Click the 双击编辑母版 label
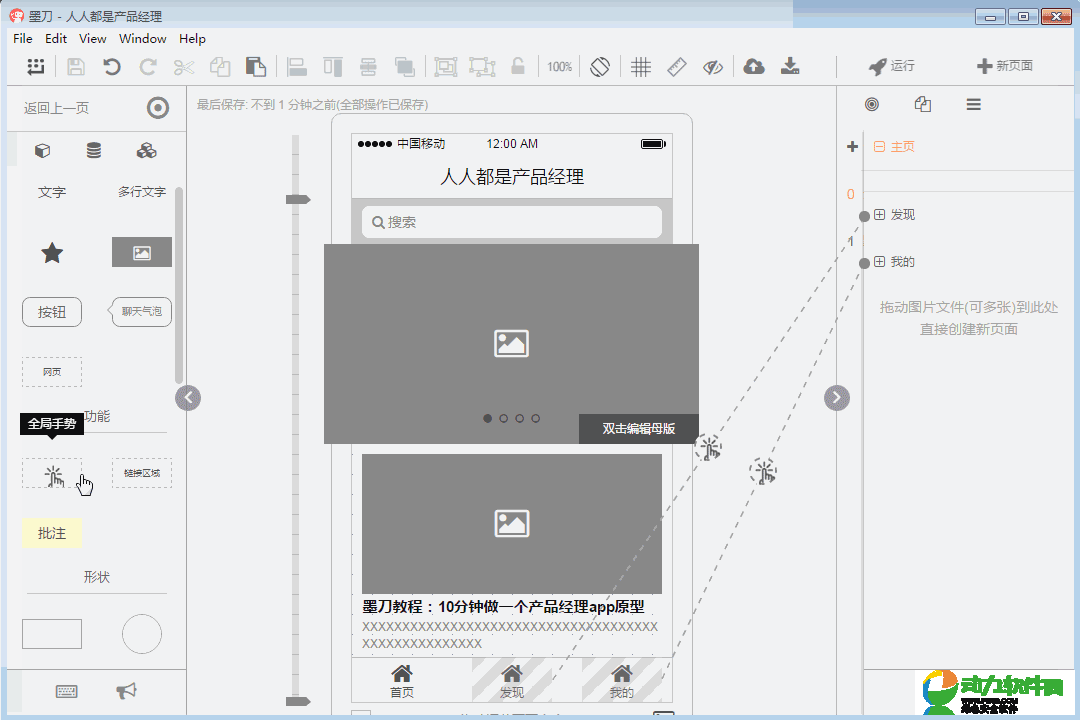Screen dimensions: 1080x720 pos(638,429)
